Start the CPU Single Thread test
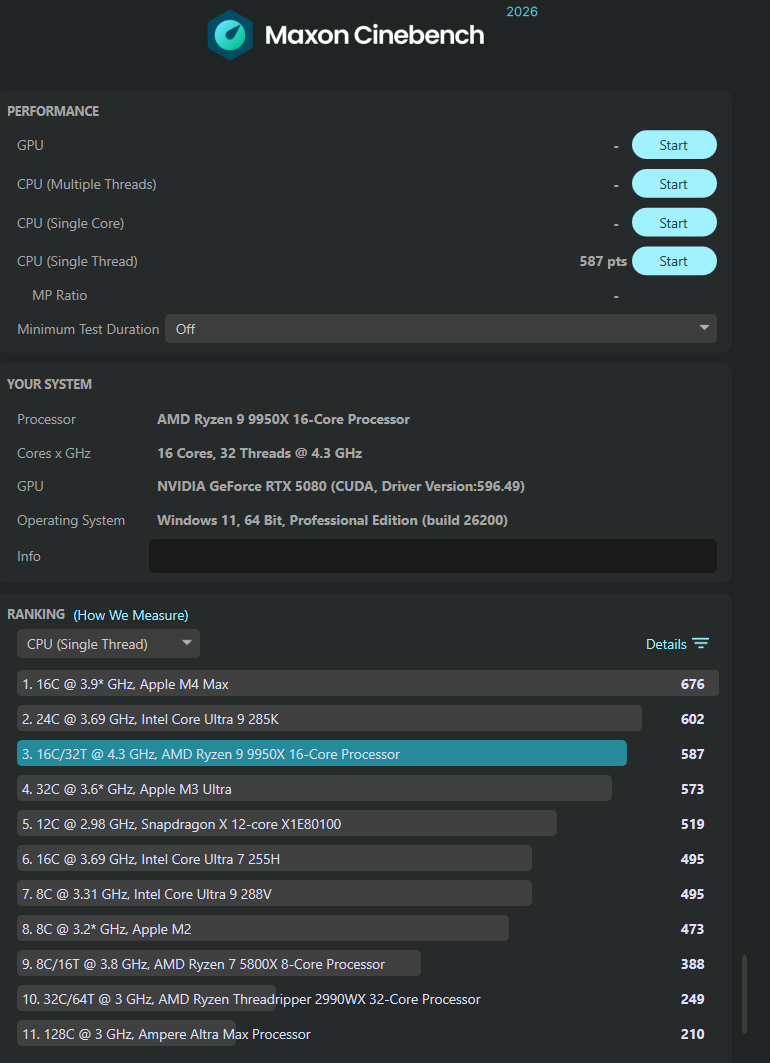The image size is (770, 1063). (674, 261)
